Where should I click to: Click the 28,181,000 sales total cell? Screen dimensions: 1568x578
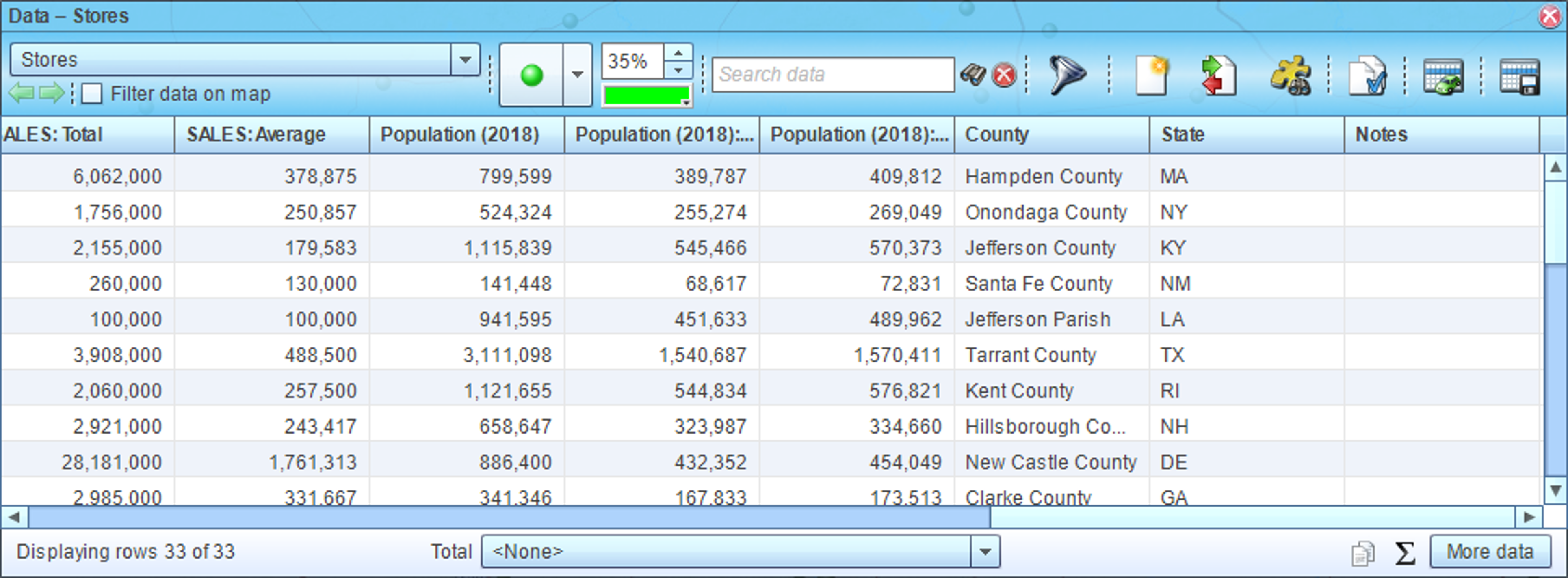coord(87,462)
